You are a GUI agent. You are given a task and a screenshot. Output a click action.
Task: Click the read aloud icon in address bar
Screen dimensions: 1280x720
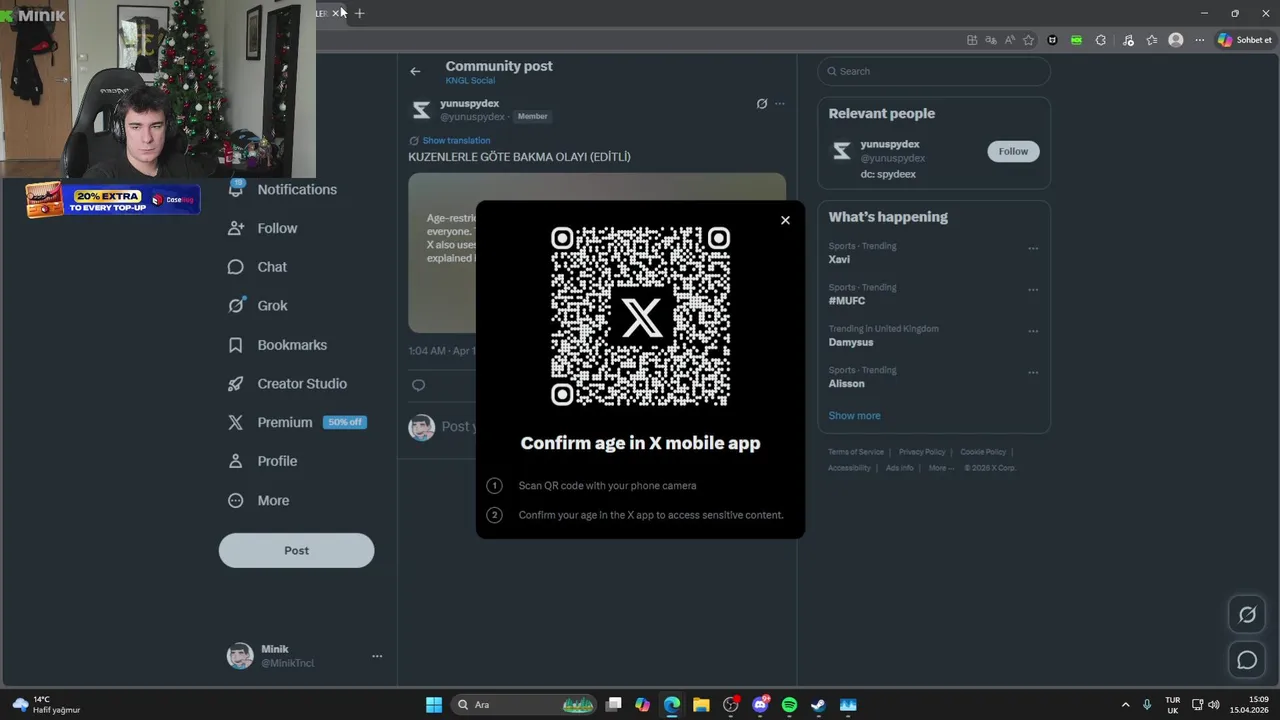(x=1010, y=40)
